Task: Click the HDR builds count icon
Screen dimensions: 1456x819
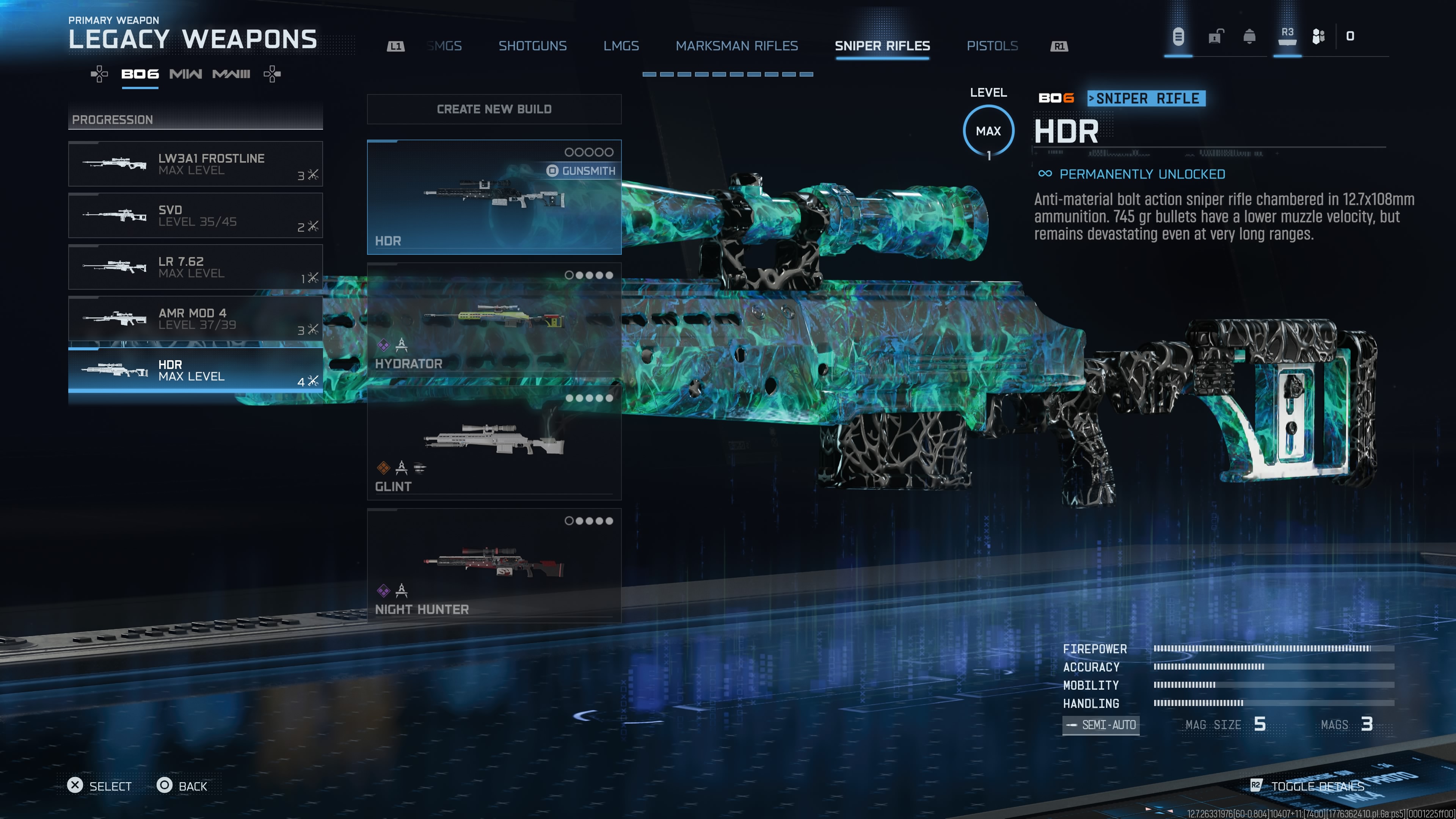Action: tap(313, 381)
